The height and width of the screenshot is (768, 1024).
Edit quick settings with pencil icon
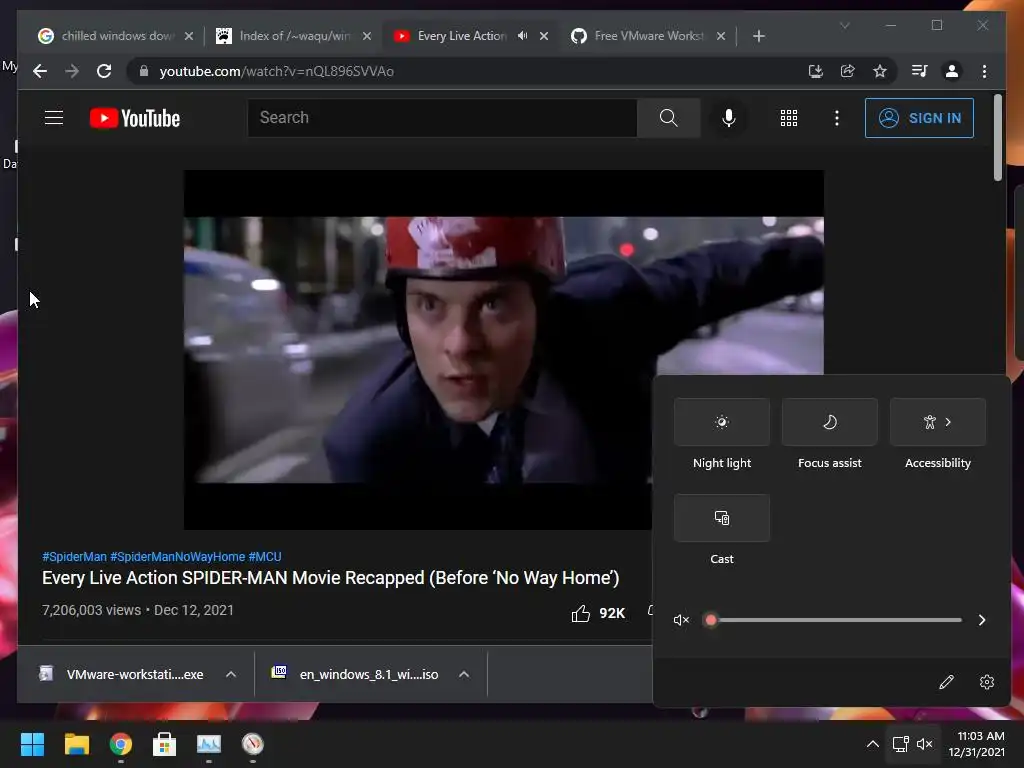[x=946, y=682]
